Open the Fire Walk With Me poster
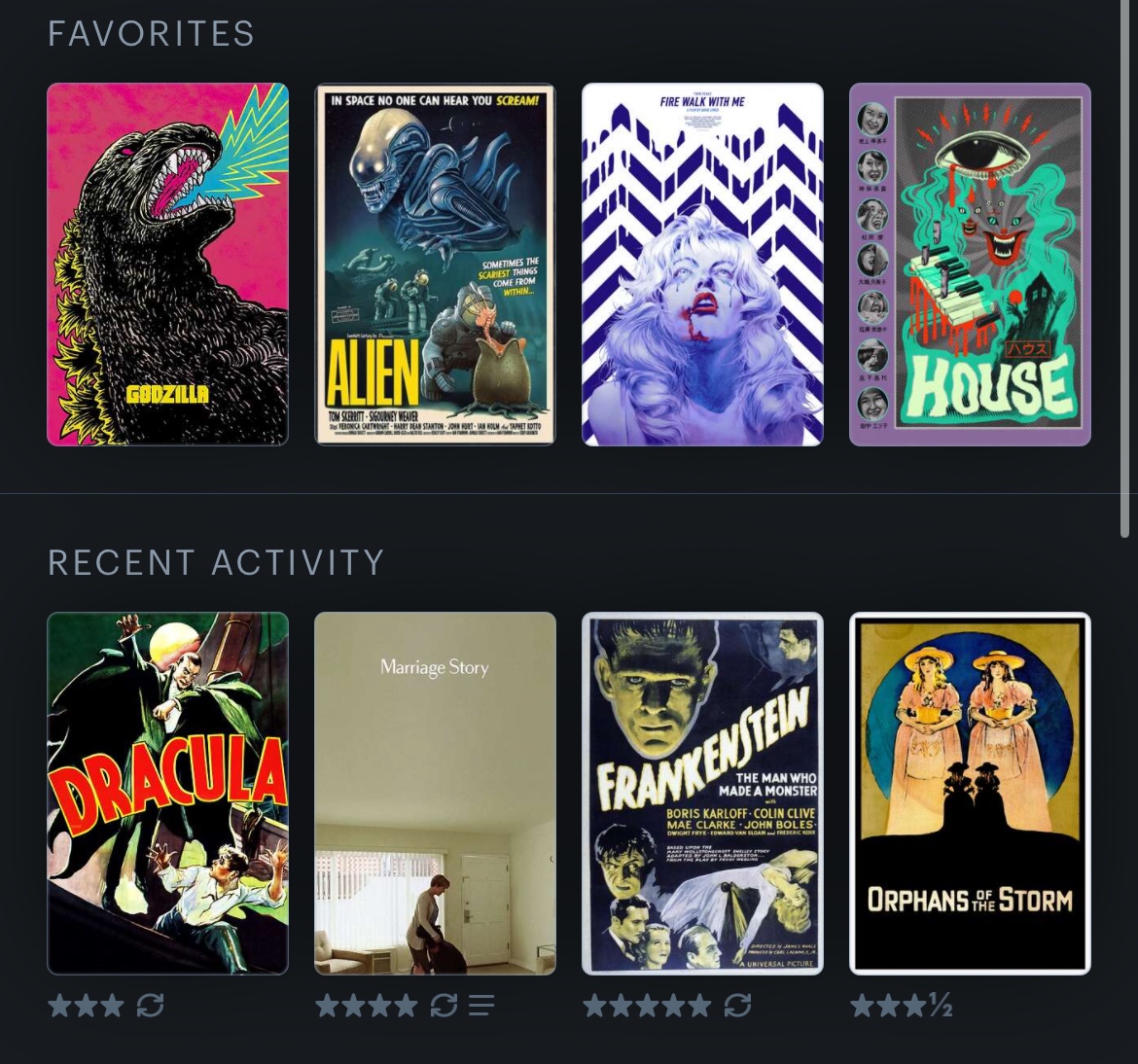The image size is (1138, 1064). [x=702, y=265]
